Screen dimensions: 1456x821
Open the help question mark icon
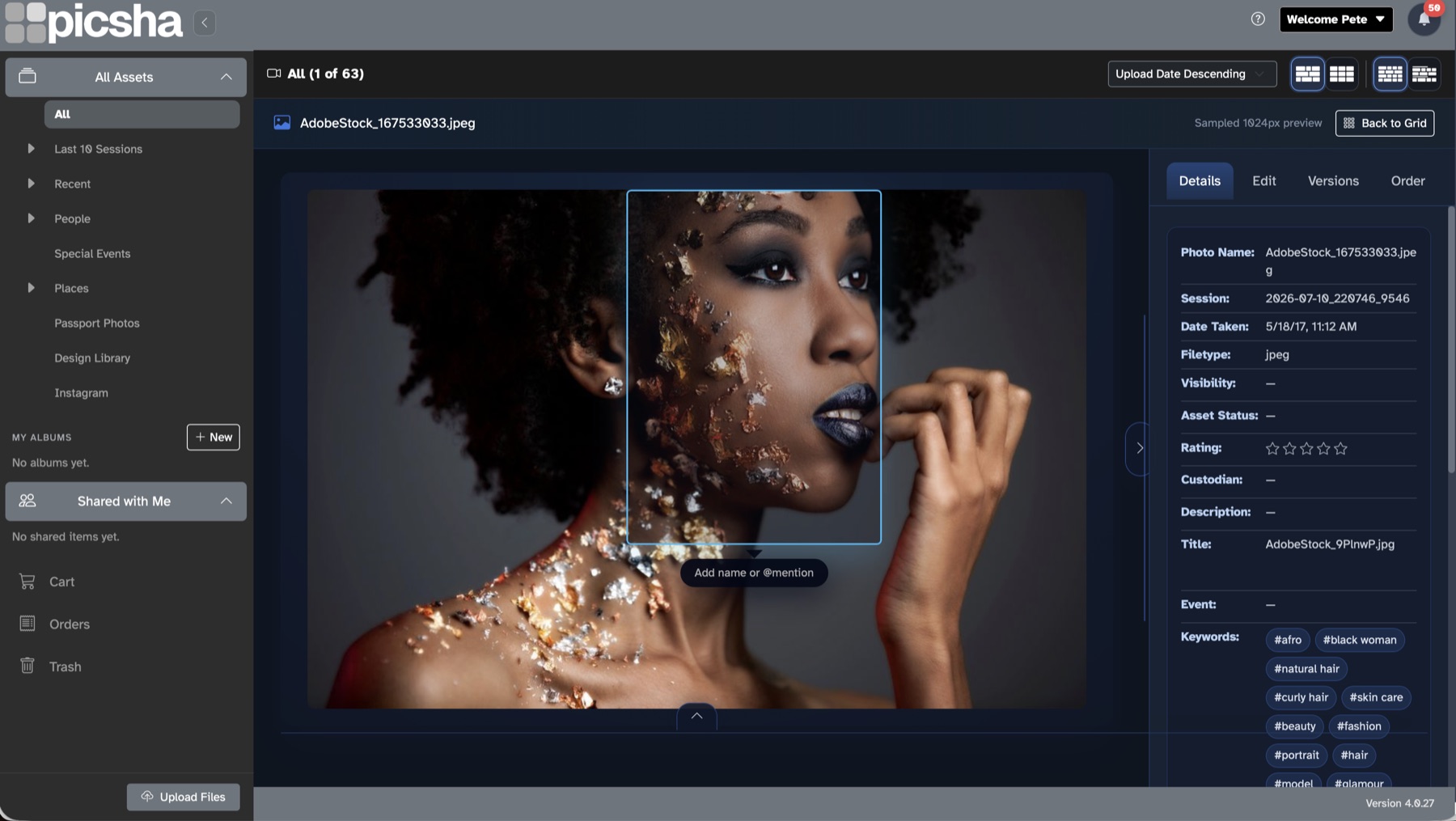pyautogui.click(x=1258, y=19)
